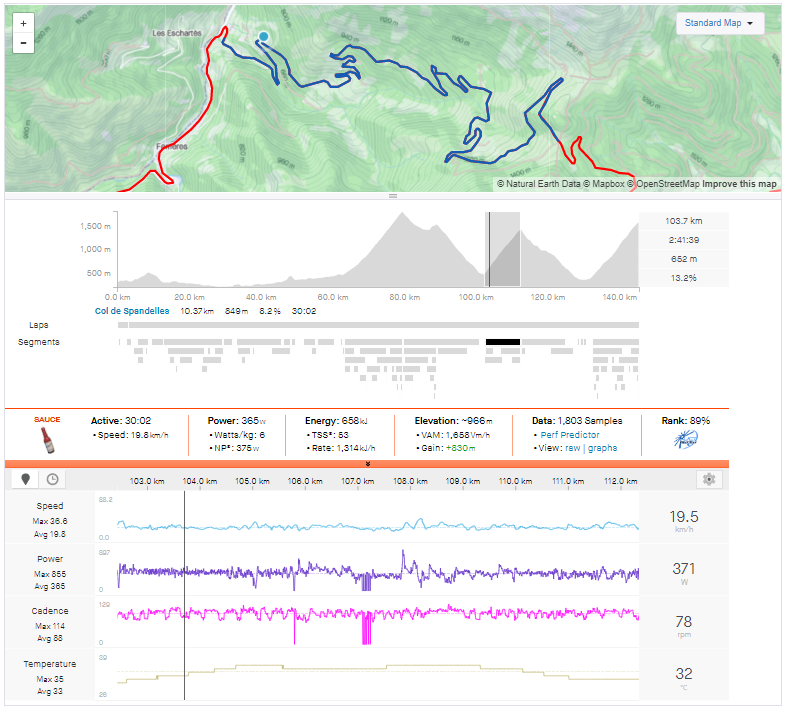Click the Improve this map link
Screen dimensions: 789x712
739,184
